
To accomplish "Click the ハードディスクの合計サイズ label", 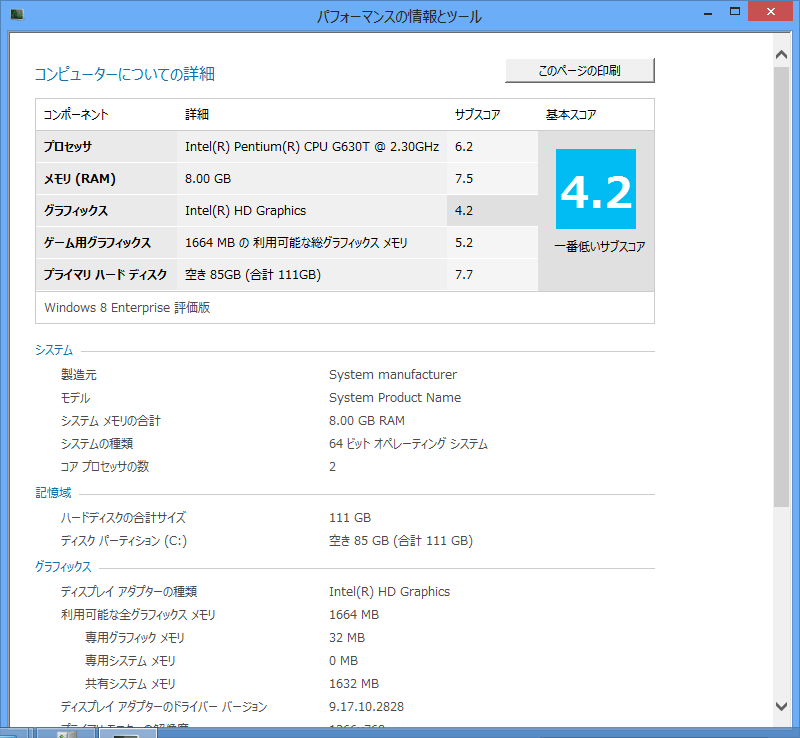I will point(123,518).
